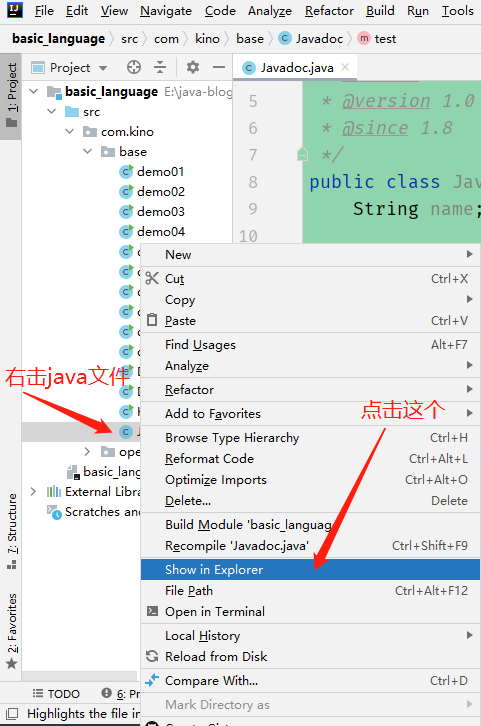Choose Optimize Imports
481x726 pixels.
pos(310,480)
